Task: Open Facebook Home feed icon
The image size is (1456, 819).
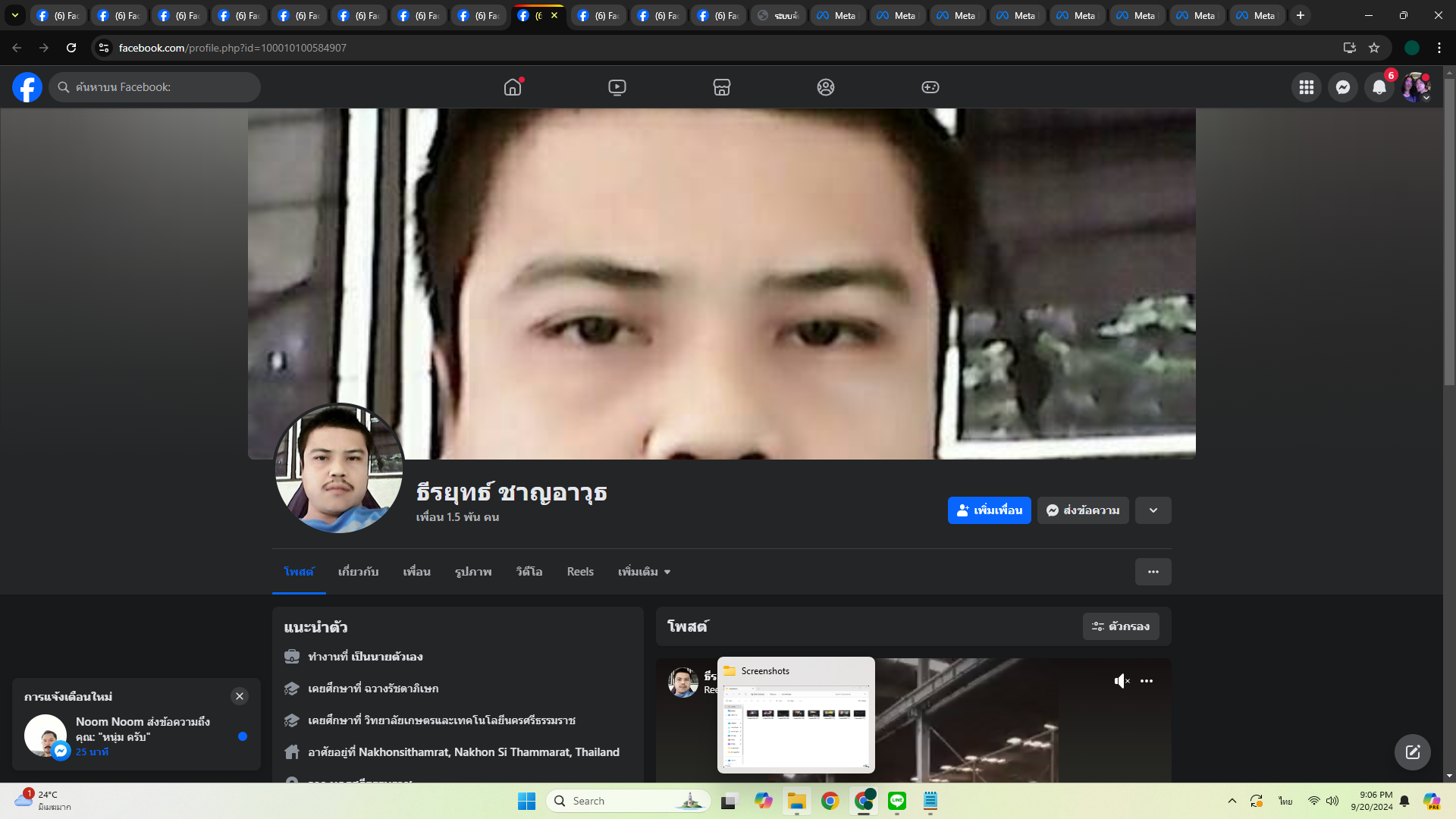Action: [x=513, y=87]
